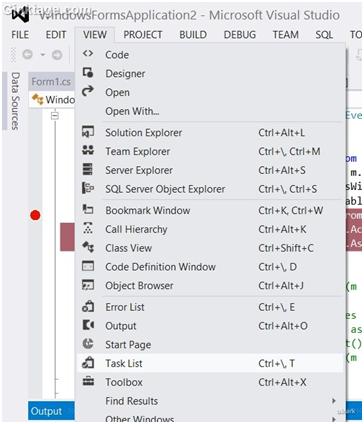Image resolution: width=364 pixels, height=424 pixels.
Task: Click the Error List label
Action: point(125,307)
